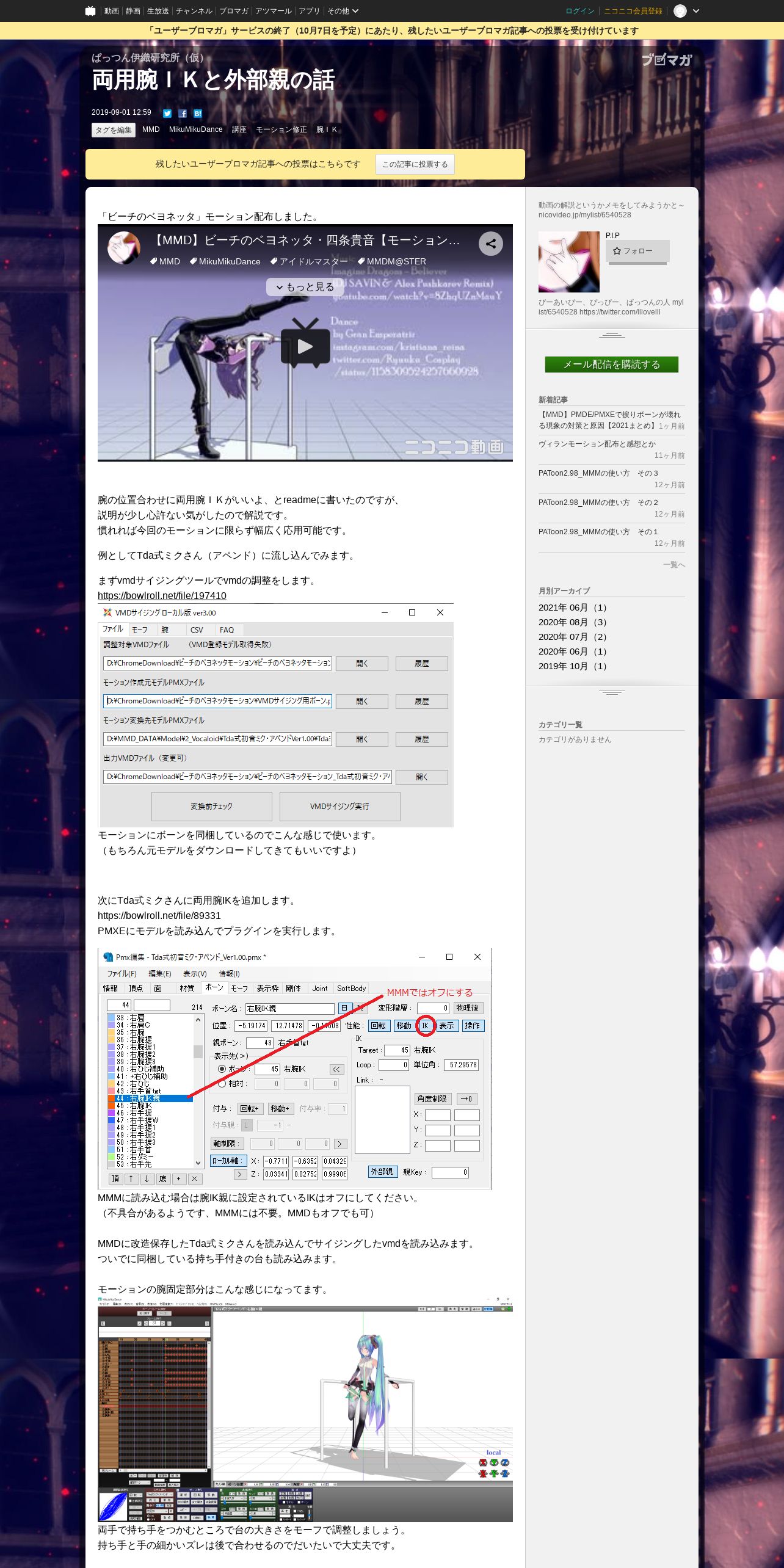Click the ニコニコ会員登録 link
Viewport: 784px width, 1568px height.
[x=633, y=11]
